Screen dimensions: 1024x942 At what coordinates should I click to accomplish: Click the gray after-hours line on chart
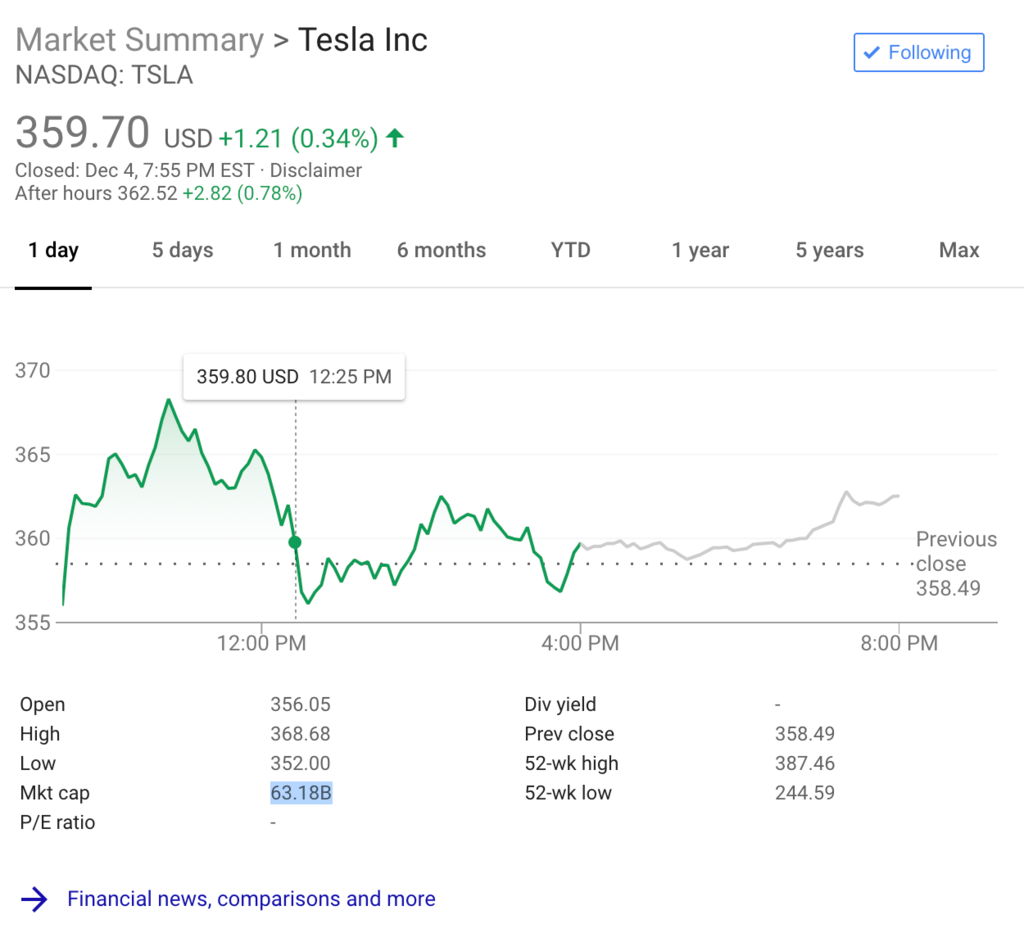(x=740, y=546)
